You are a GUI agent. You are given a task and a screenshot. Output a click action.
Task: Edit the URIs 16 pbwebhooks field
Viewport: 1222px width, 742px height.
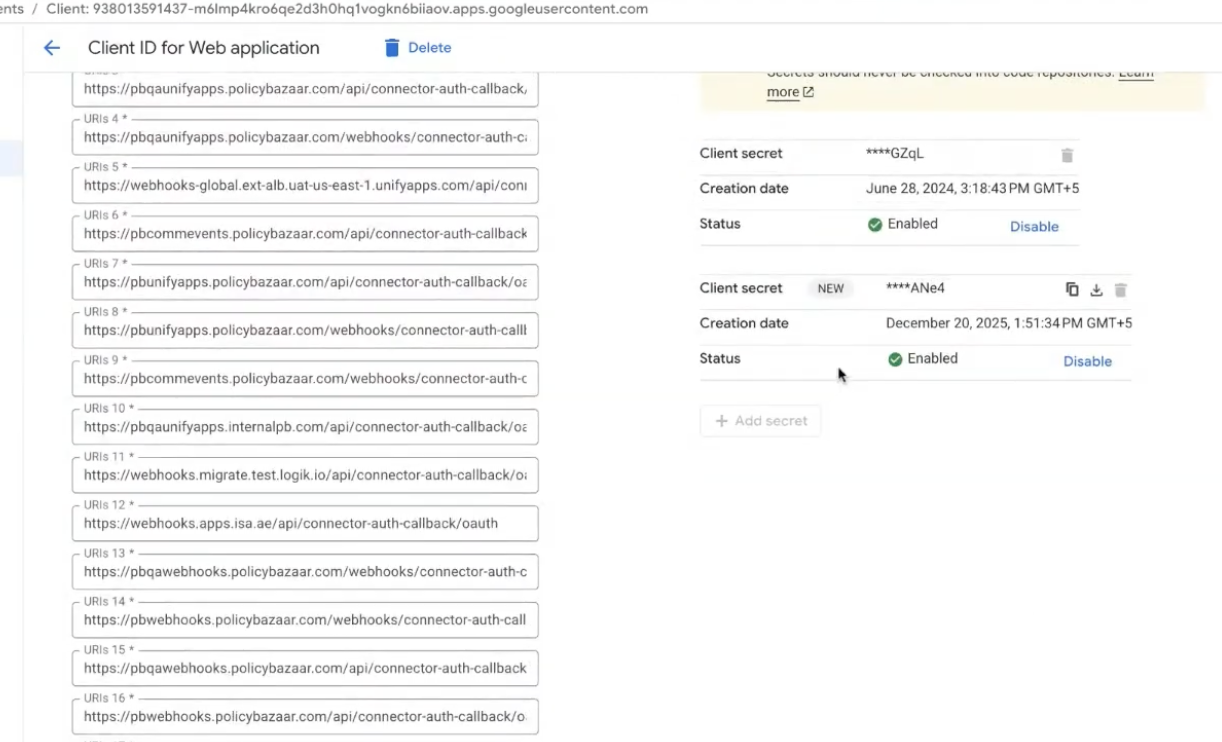pyautogui.click(x=305, y=716)
